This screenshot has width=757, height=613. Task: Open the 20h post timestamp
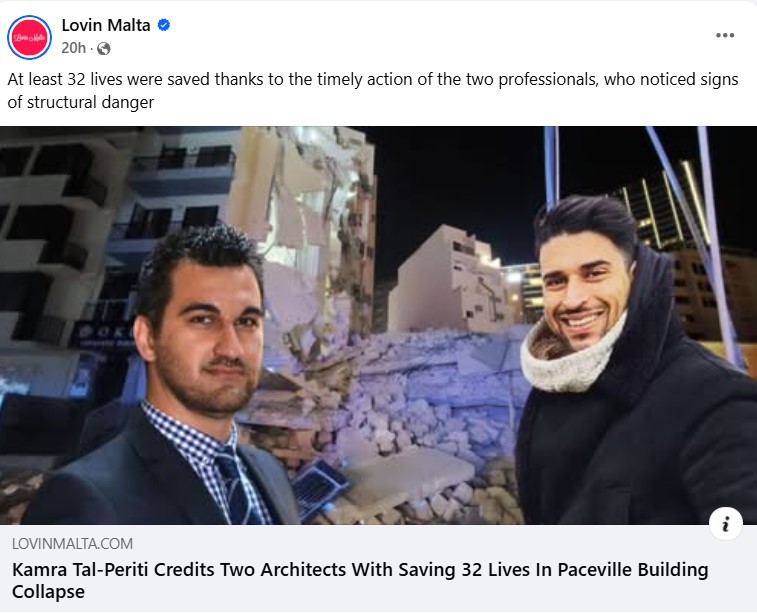73,48
